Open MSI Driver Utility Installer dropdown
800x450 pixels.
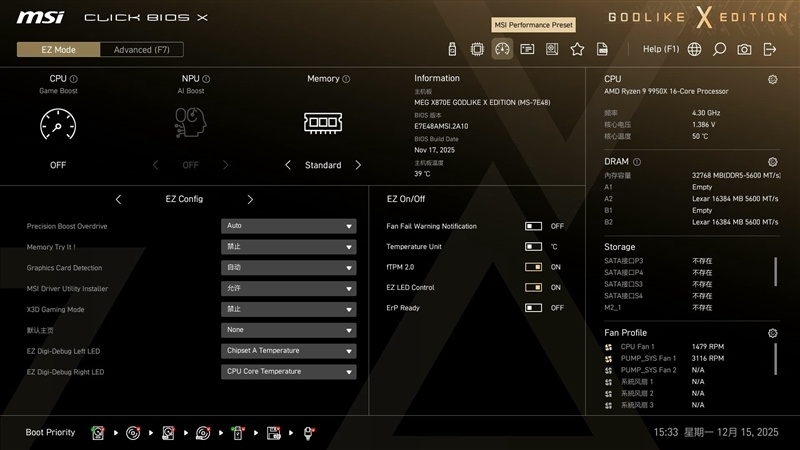coord(289,289)
